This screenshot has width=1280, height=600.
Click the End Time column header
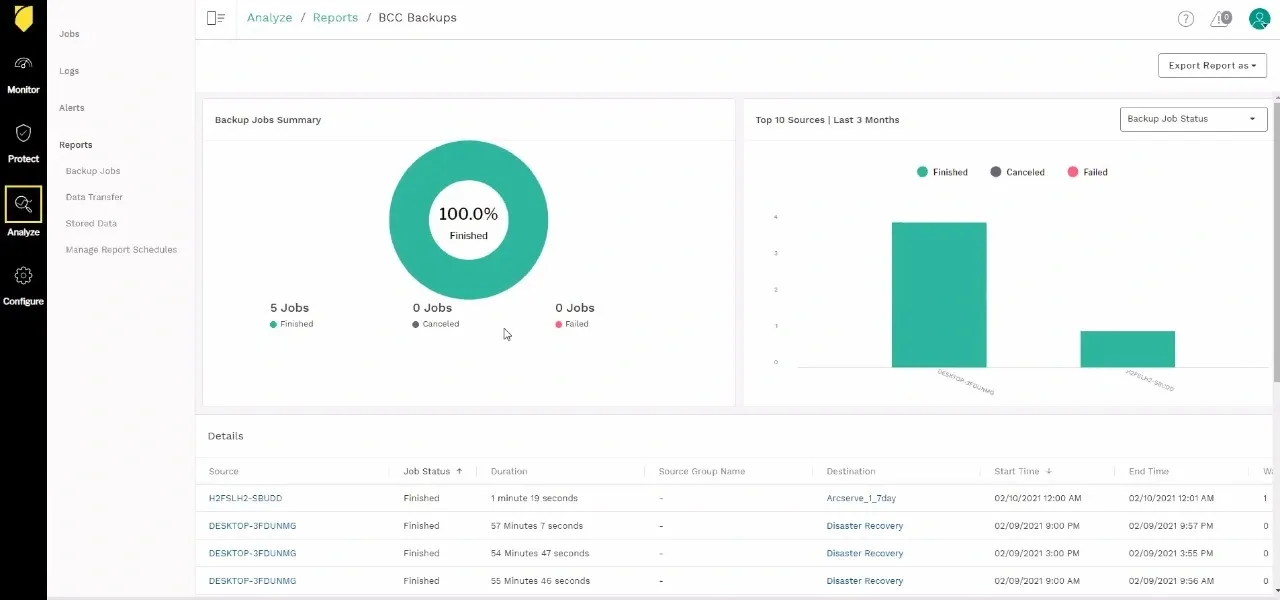(x=1149, y=471)
